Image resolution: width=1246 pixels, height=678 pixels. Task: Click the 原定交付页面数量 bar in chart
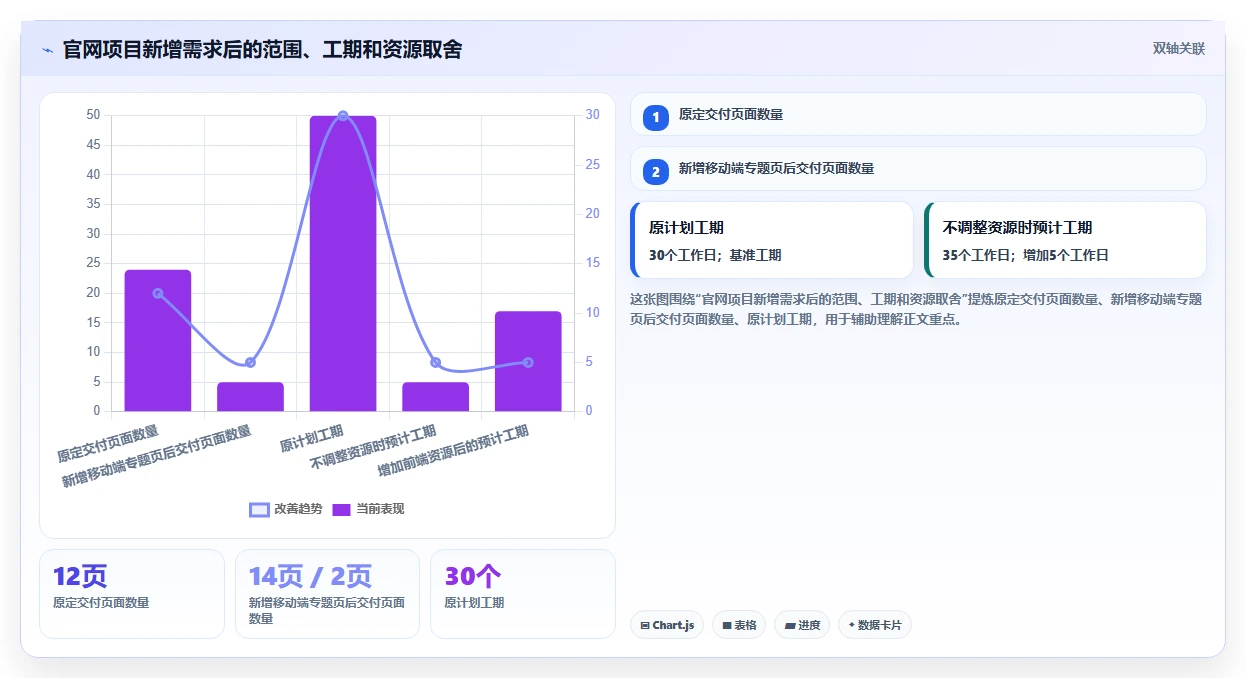coord(158,340)
